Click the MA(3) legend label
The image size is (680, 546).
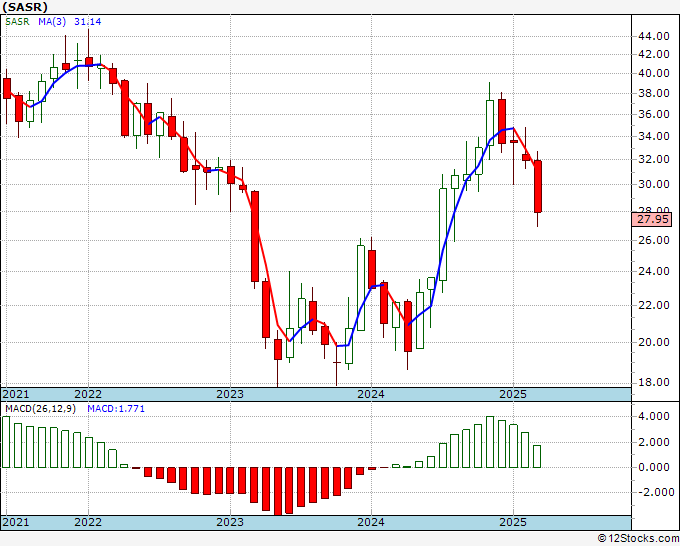pos(52,22)
